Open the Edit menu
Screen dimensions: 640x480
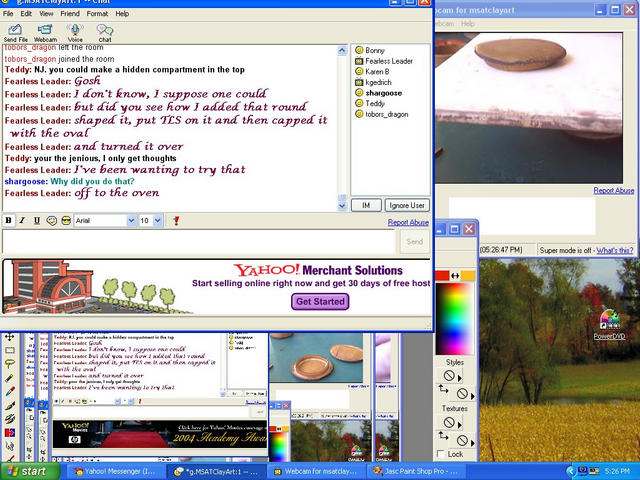pos(26,13)
